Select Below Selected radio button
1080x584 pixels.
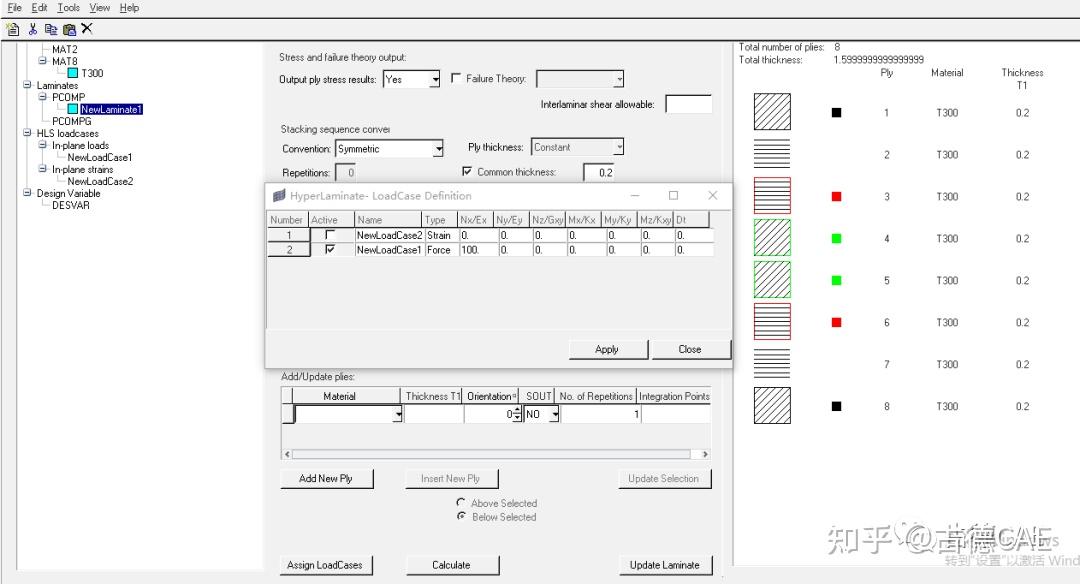[x=461, y=516]
